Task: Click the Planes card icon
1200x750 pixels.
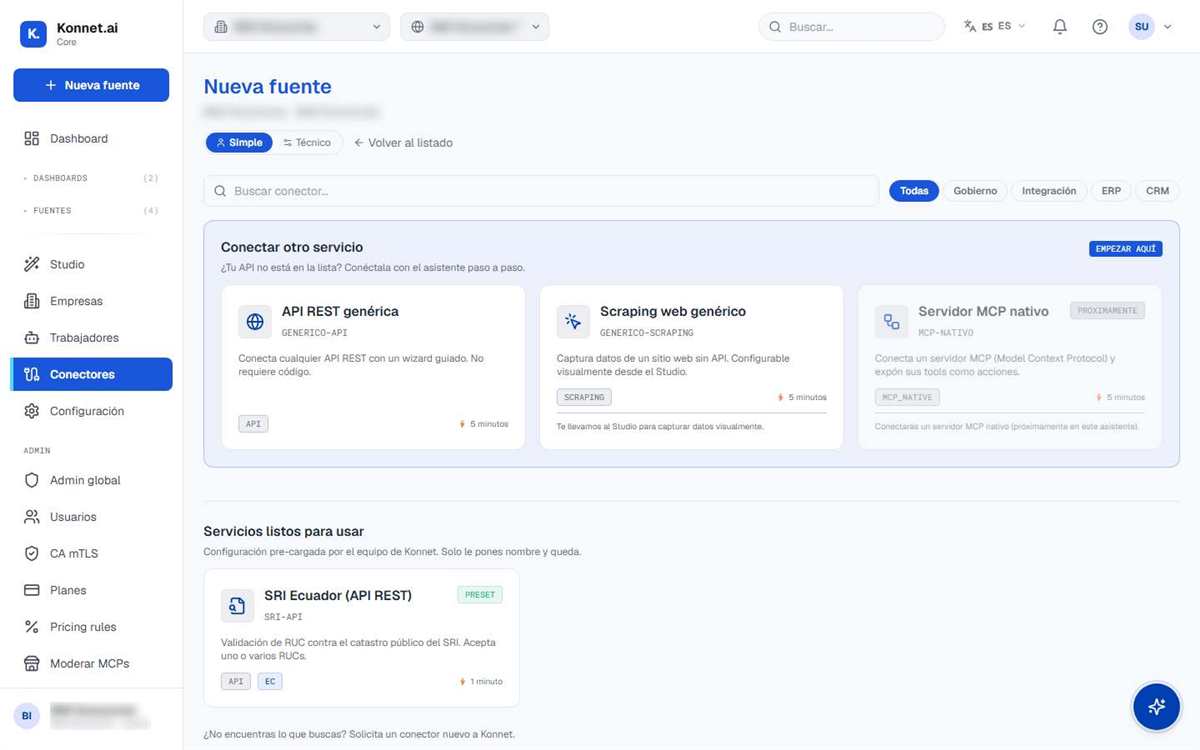Action: point(31,591)
